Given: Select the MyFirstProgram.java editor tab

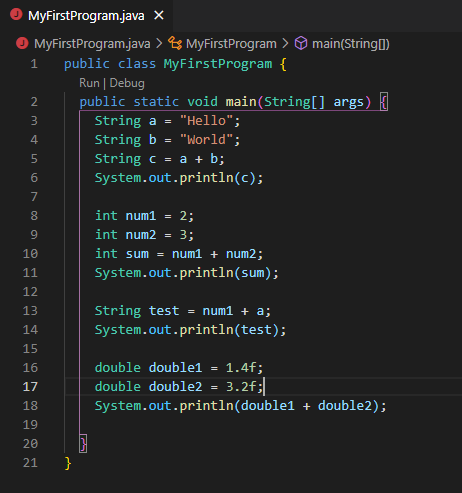Looking at the screenshot, I should pos(86,15).
